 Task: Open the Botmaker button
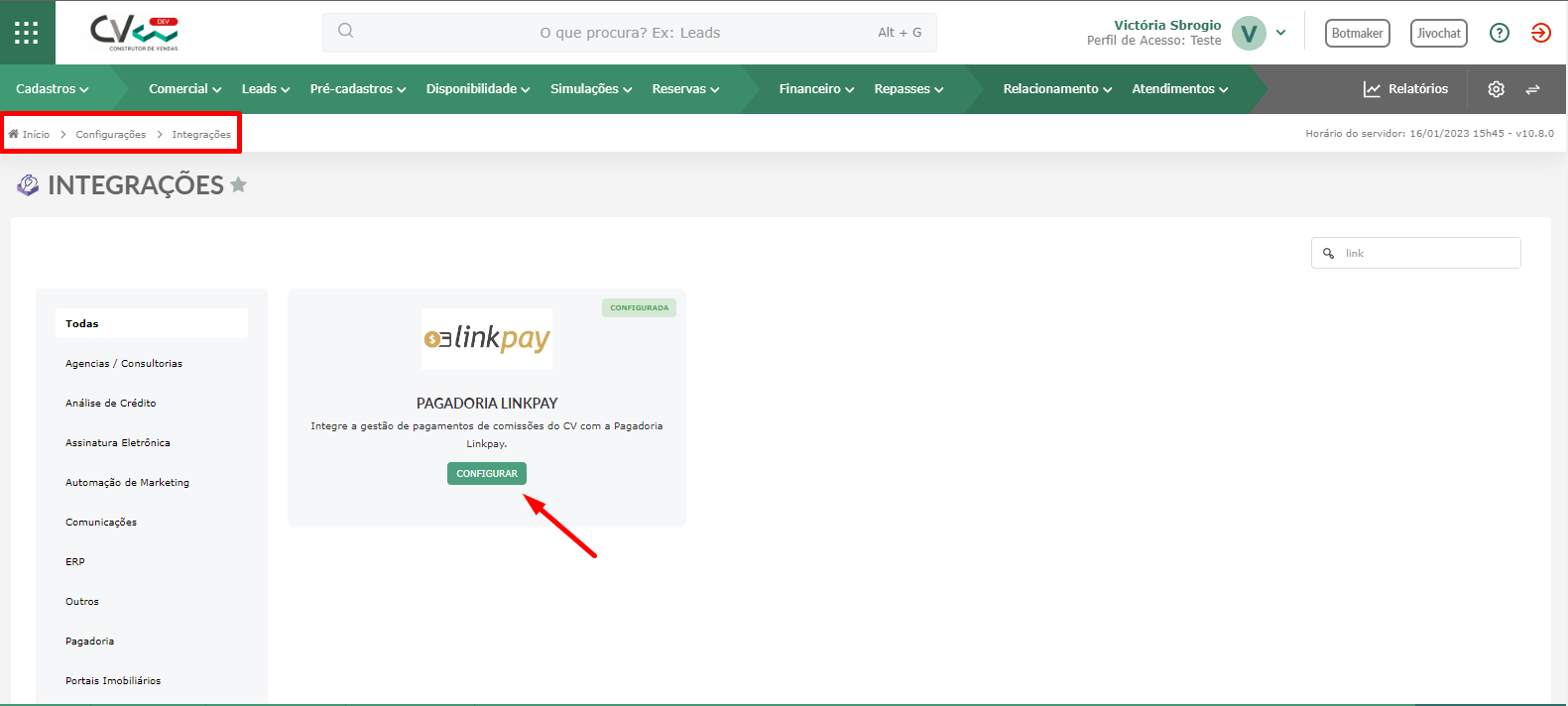click(x=1357, y=33)
